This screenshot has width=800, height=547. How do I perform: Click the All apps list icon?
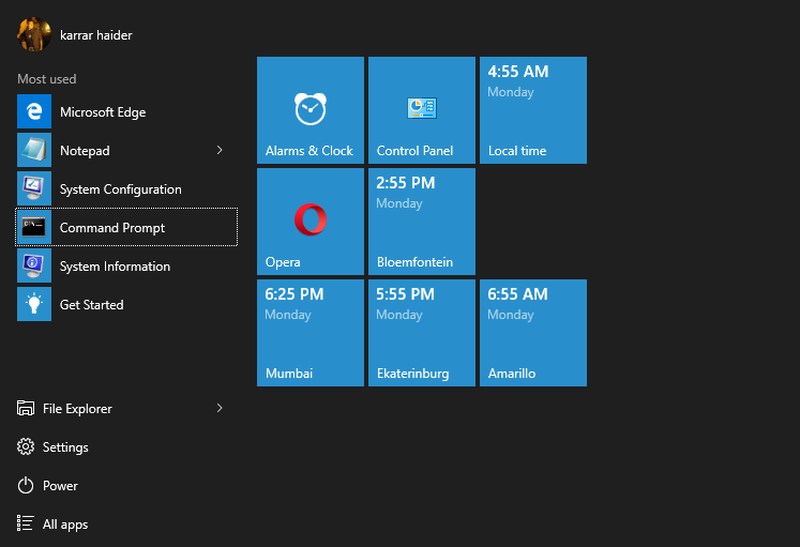click(x=26, y=524)
